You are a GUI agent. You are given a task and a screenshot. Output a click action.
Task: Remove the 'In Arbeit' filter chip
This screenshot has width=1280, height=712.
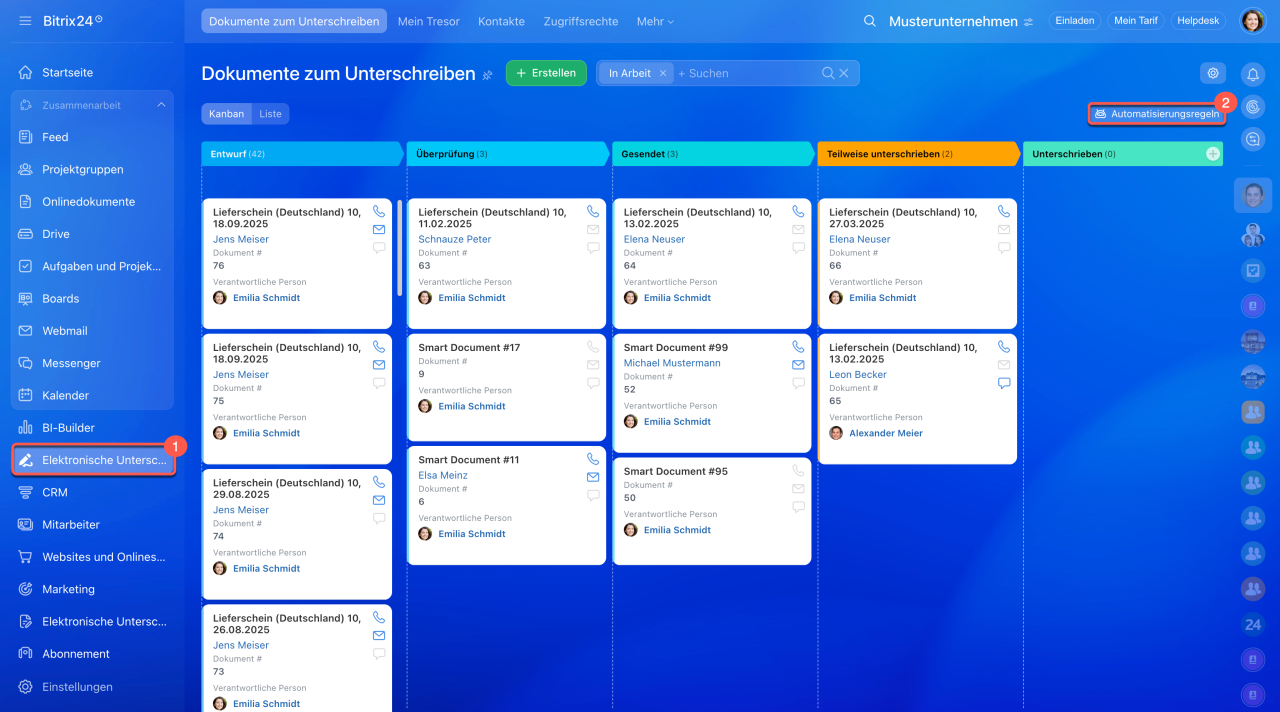click(662, 73)
